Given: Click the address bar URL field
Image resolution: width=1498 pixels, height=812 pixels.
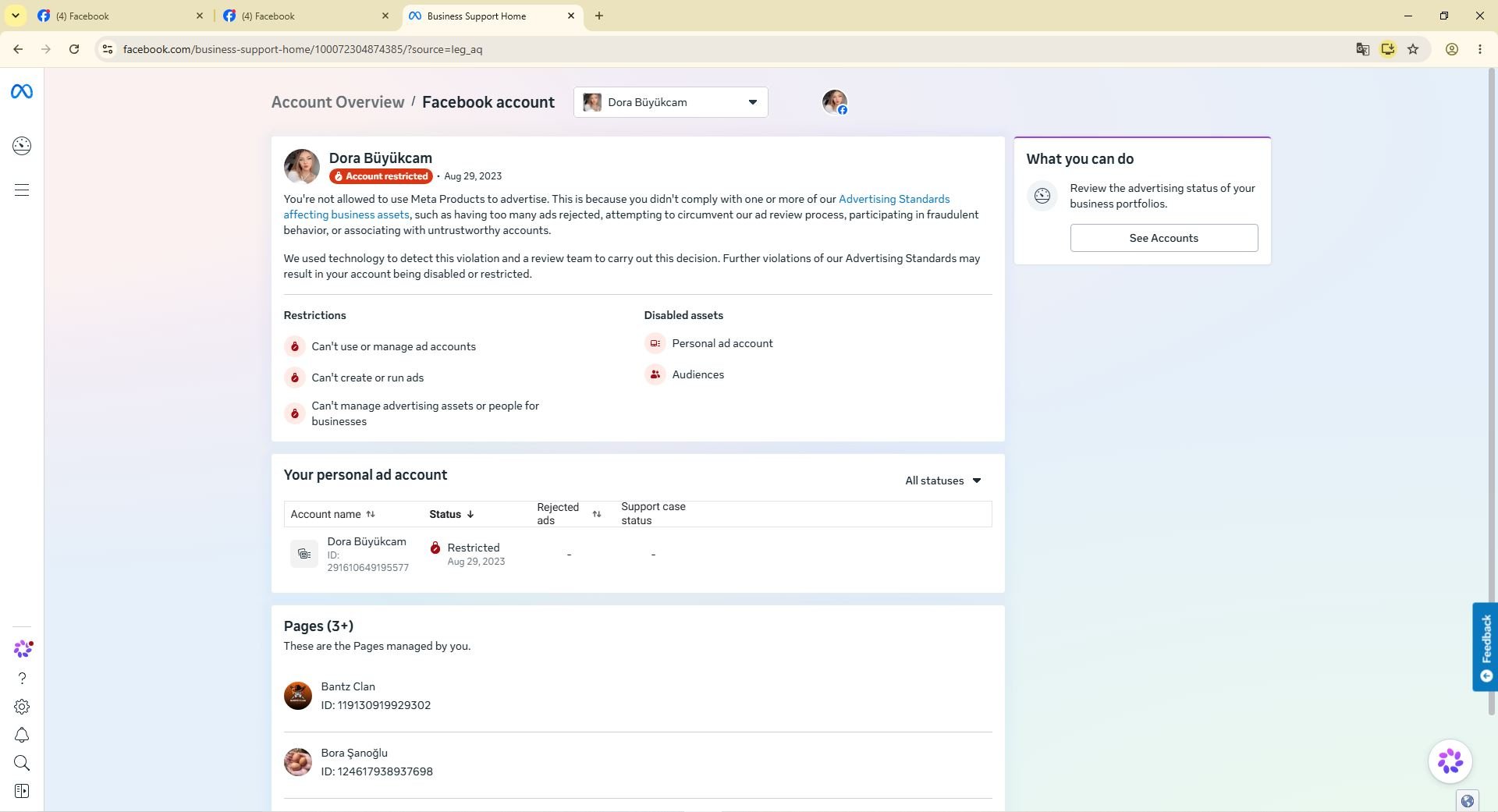Looking at the screenshot, I should tap(726, 49).
